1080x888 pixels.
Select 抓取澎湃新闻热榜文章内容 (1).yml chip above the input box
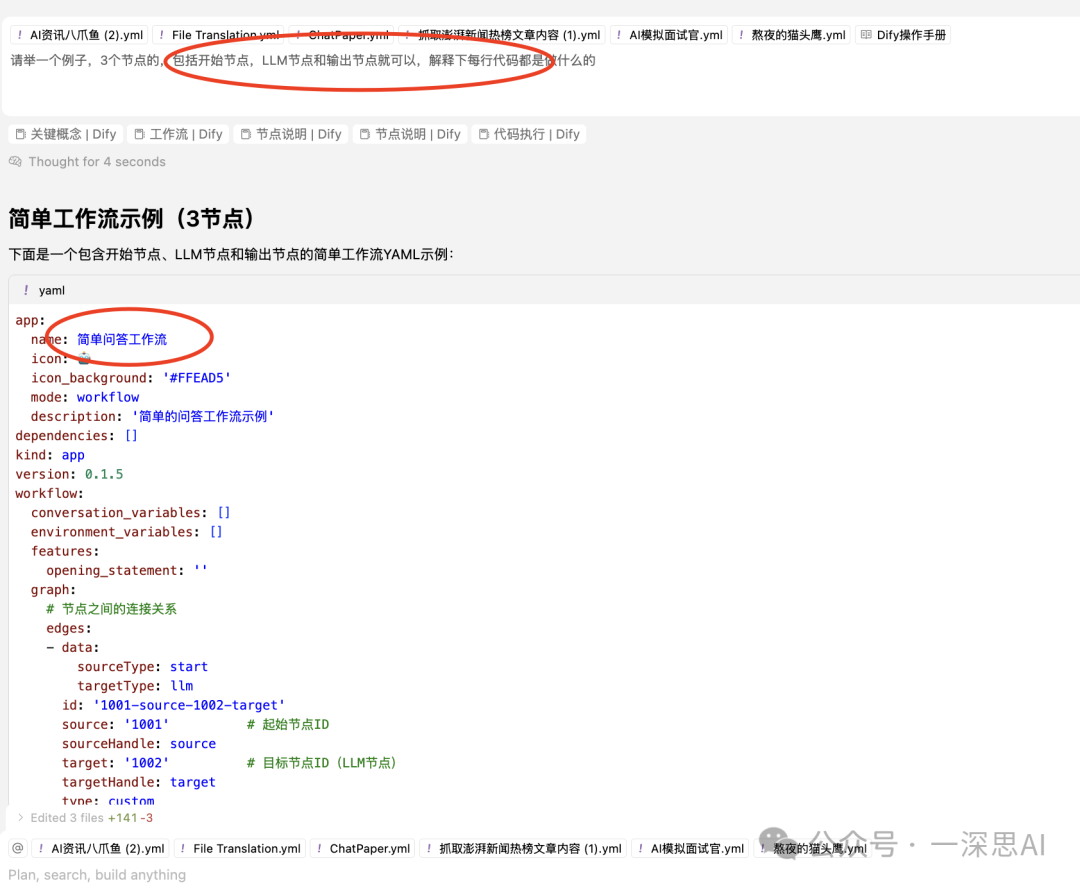524,849
